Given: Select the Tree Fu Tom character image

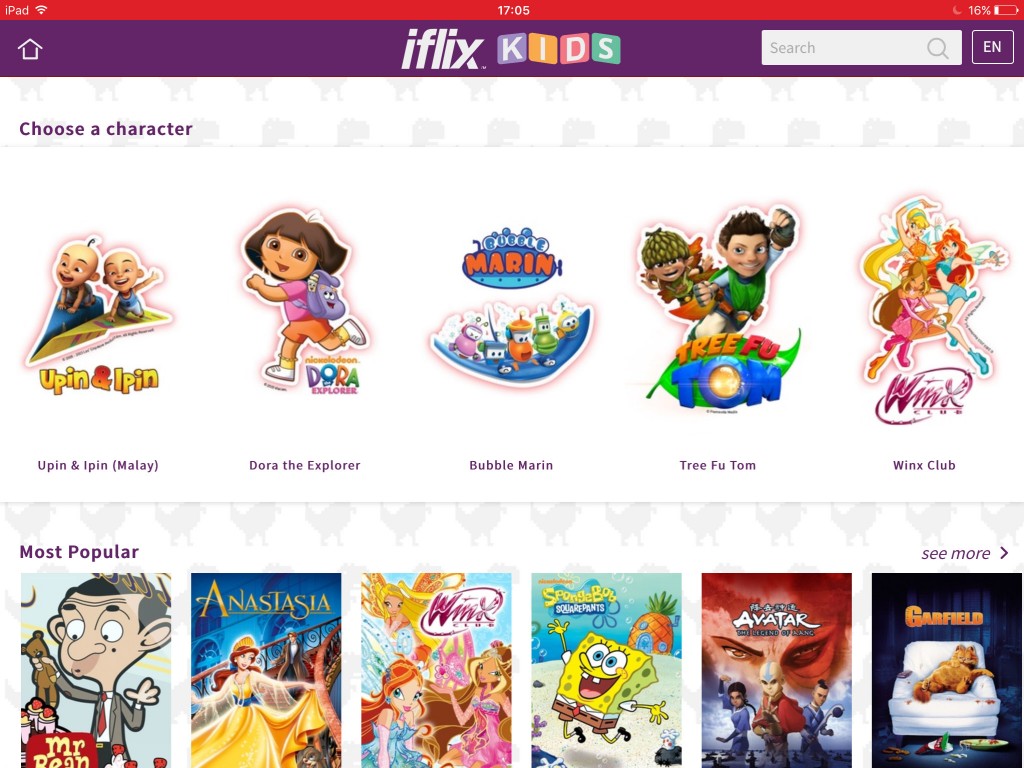Looking at the screenshot, I should [x=718, y=308].
